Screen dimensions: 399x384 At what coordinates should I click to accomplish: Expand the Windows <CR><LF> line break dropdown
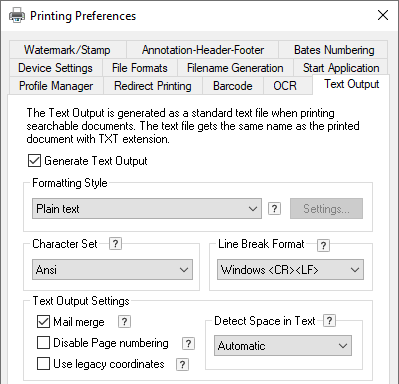(x=290, y=269)
